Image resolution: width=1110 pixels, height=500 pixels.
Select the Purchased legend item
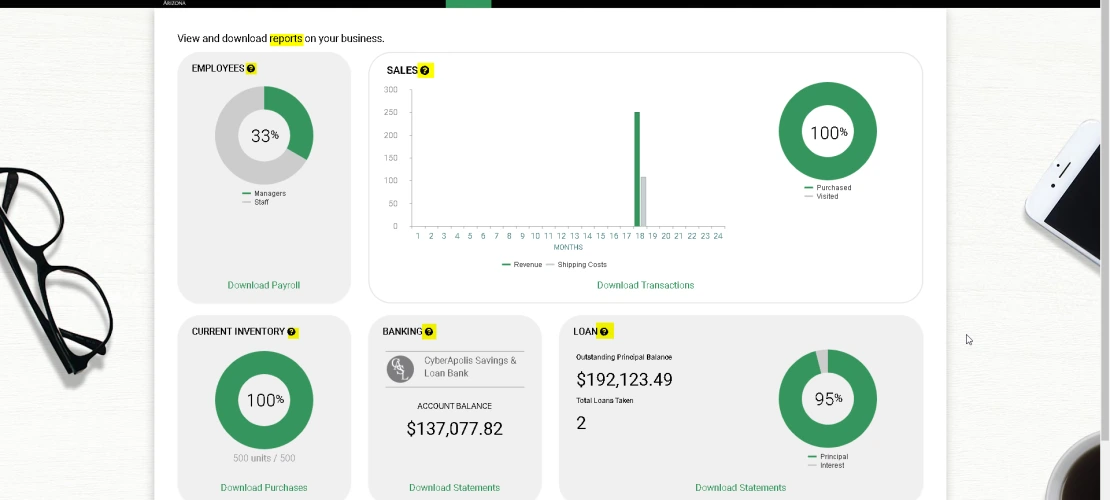[x=828, y=188]
